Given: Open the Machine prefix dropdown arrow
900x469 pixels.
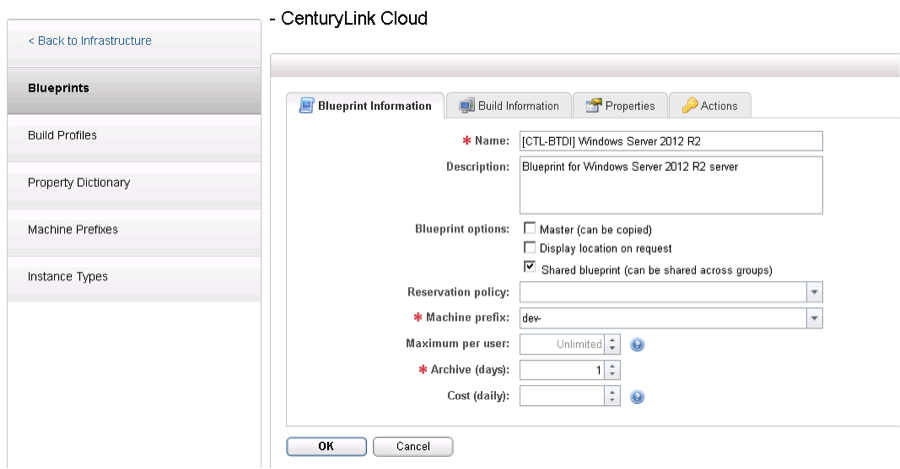Looking at the screenshot, I should click(x=814, y=318).
